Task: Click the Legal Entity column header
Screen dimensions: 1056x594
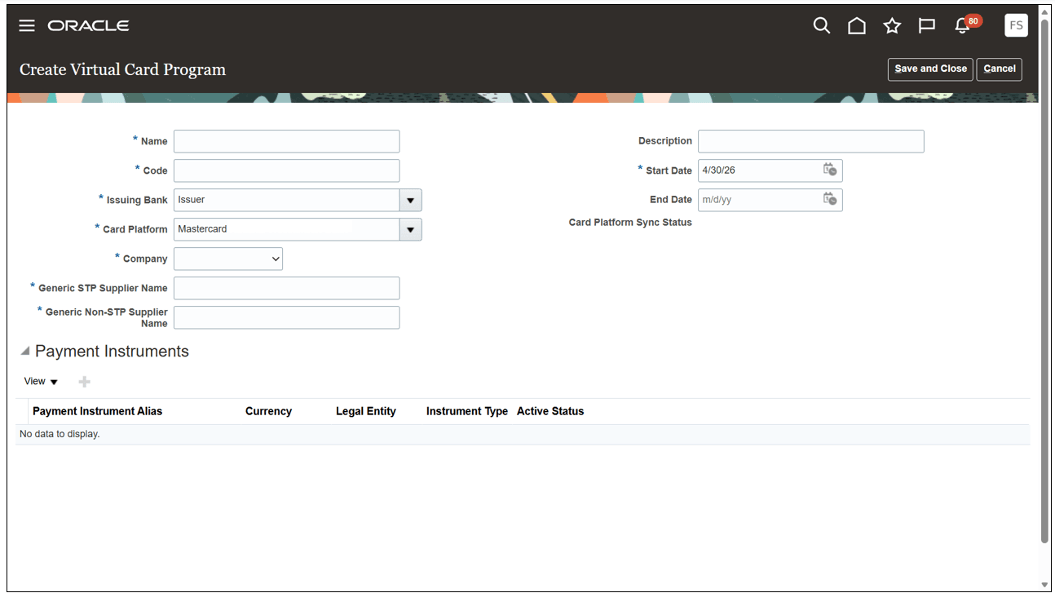Action: [366, 411]
